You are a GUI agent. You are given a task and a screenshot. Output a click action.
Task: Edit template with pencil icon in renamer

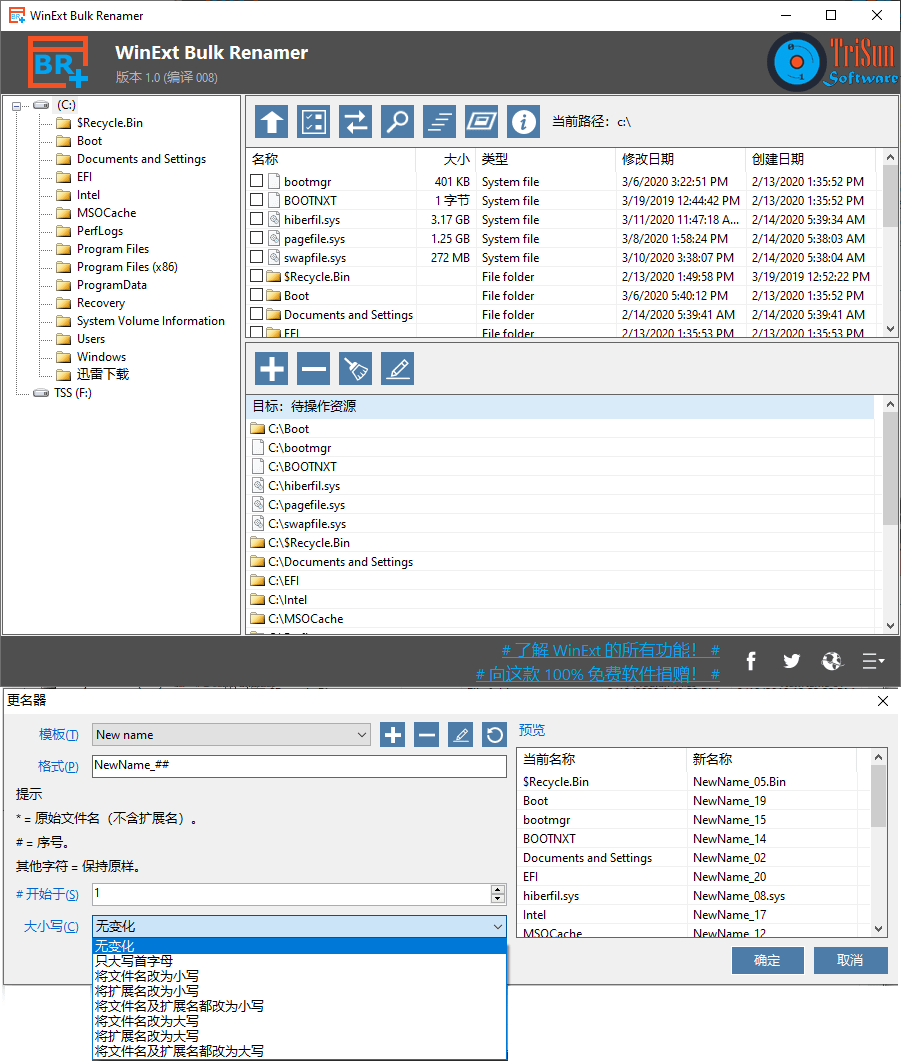tap(461, 735)
